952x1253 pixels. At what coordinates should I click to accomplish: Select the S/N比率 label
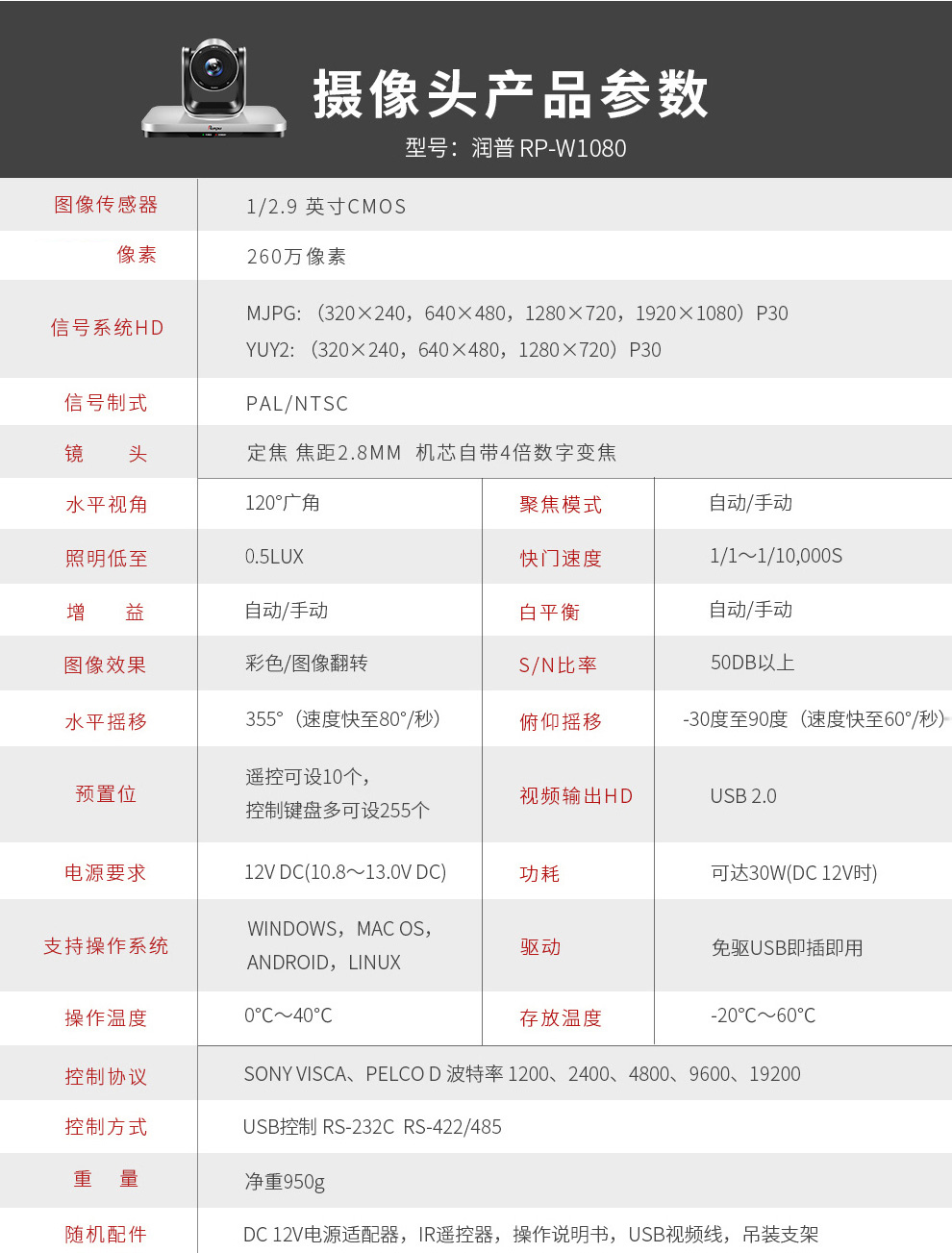point(558,665)
